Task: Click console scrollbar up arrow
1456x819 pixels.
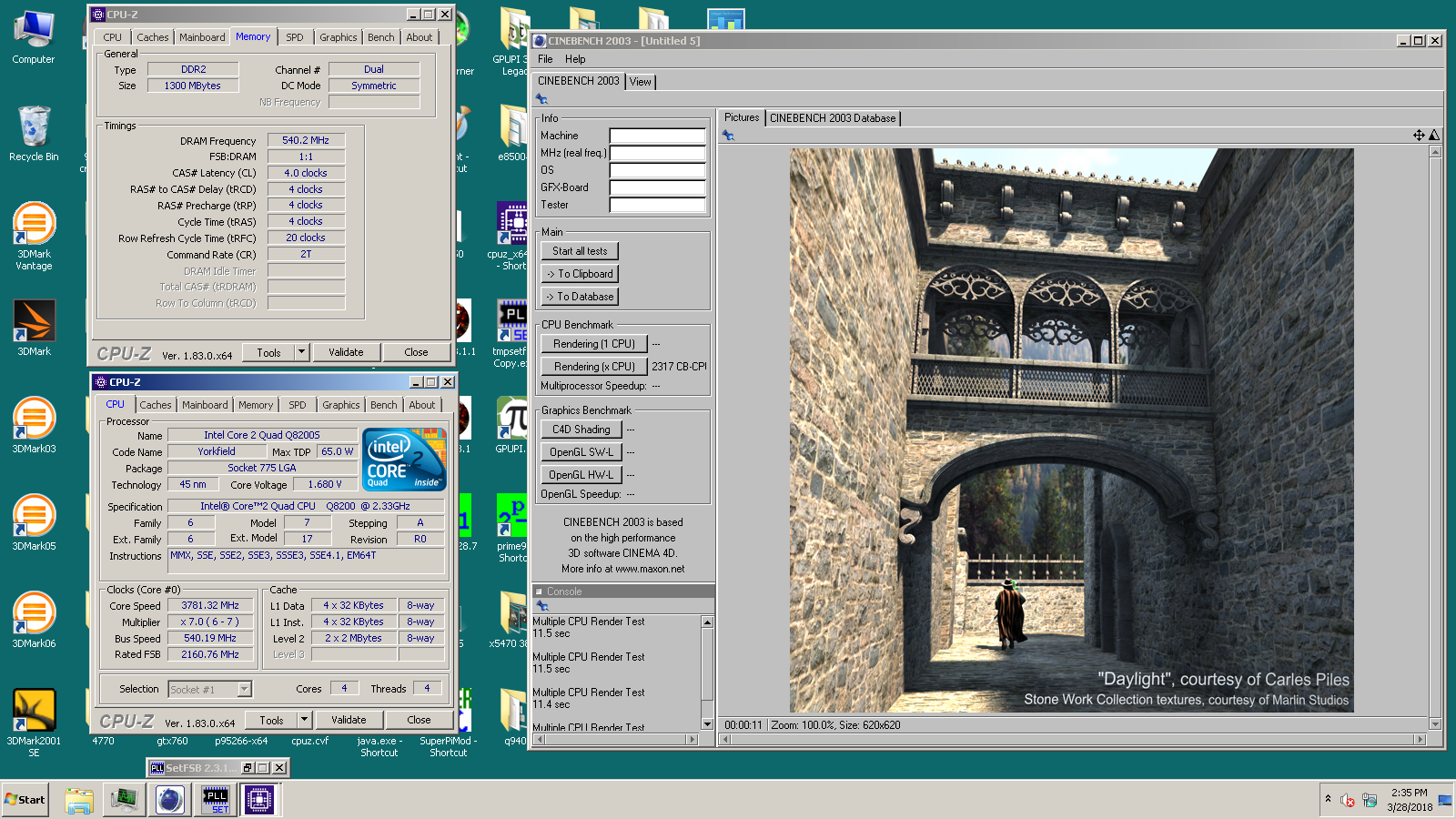Action: click(707, 622)
